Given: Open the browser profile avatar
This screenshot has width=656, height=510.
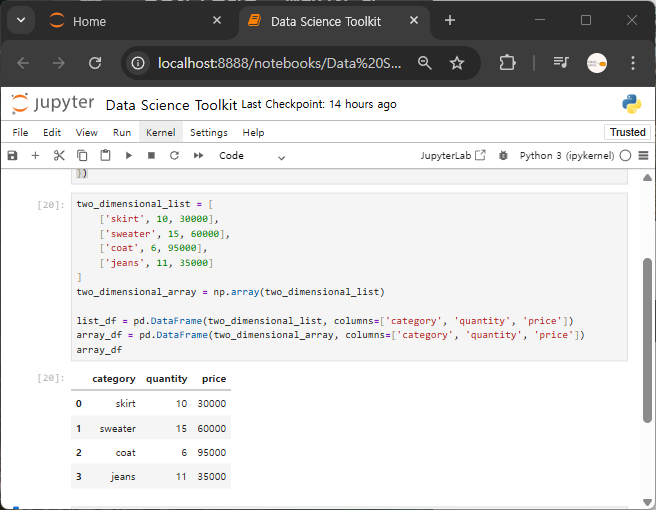Looking at the screenshot, I should tap(597, 63).
